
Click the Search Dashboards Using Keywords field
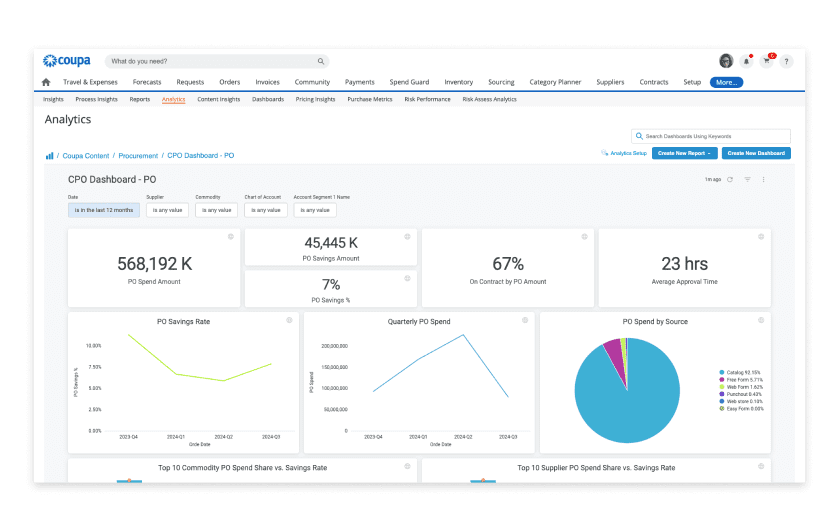click(711, 136)
